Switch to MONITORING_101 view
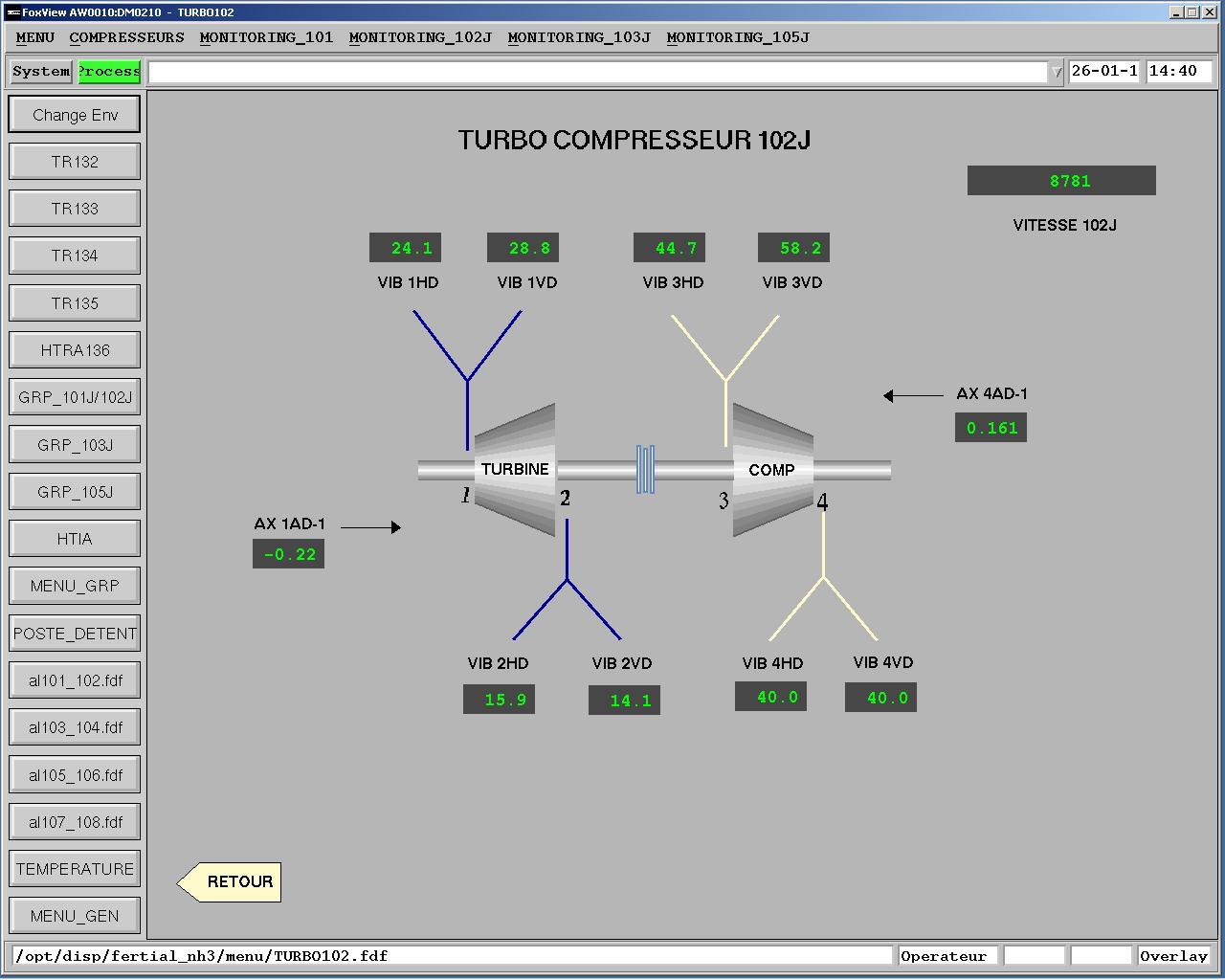This screenshot has width=1225, height=980. [x=266, y=37]
